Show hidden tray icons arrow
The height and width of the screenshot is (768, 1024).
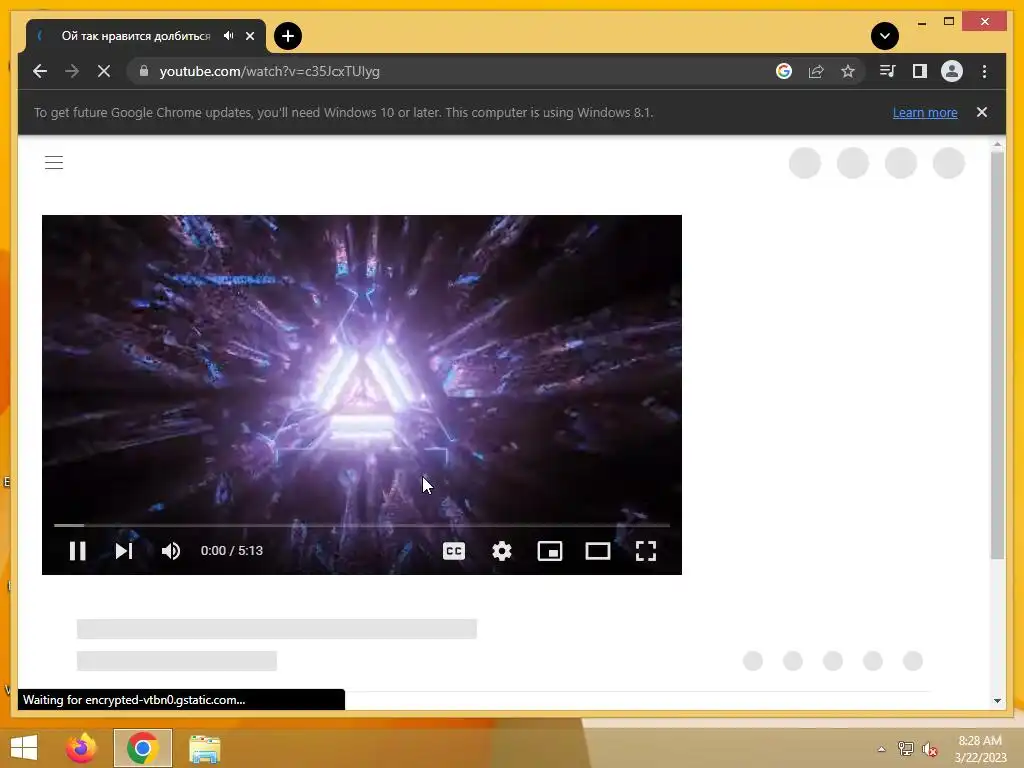point(882,749)
